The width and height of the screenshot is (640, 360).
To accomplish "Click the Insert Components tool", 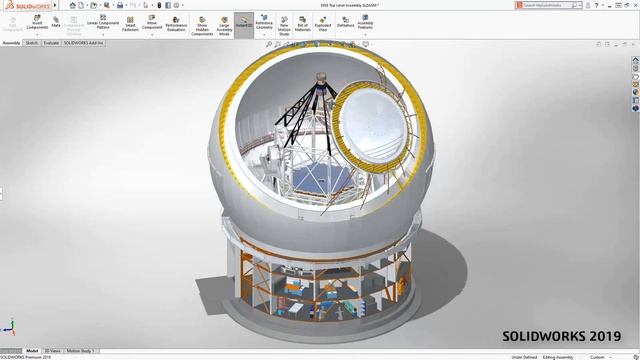I will pos(37,22).
